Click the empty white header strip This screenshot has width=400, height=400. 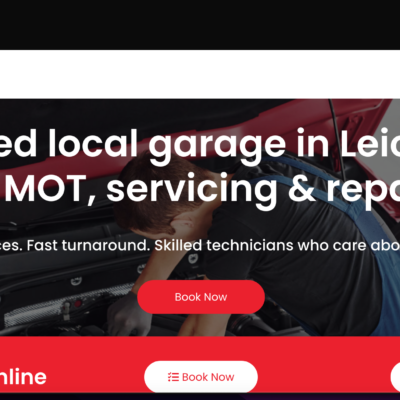(x=200, y=74)
